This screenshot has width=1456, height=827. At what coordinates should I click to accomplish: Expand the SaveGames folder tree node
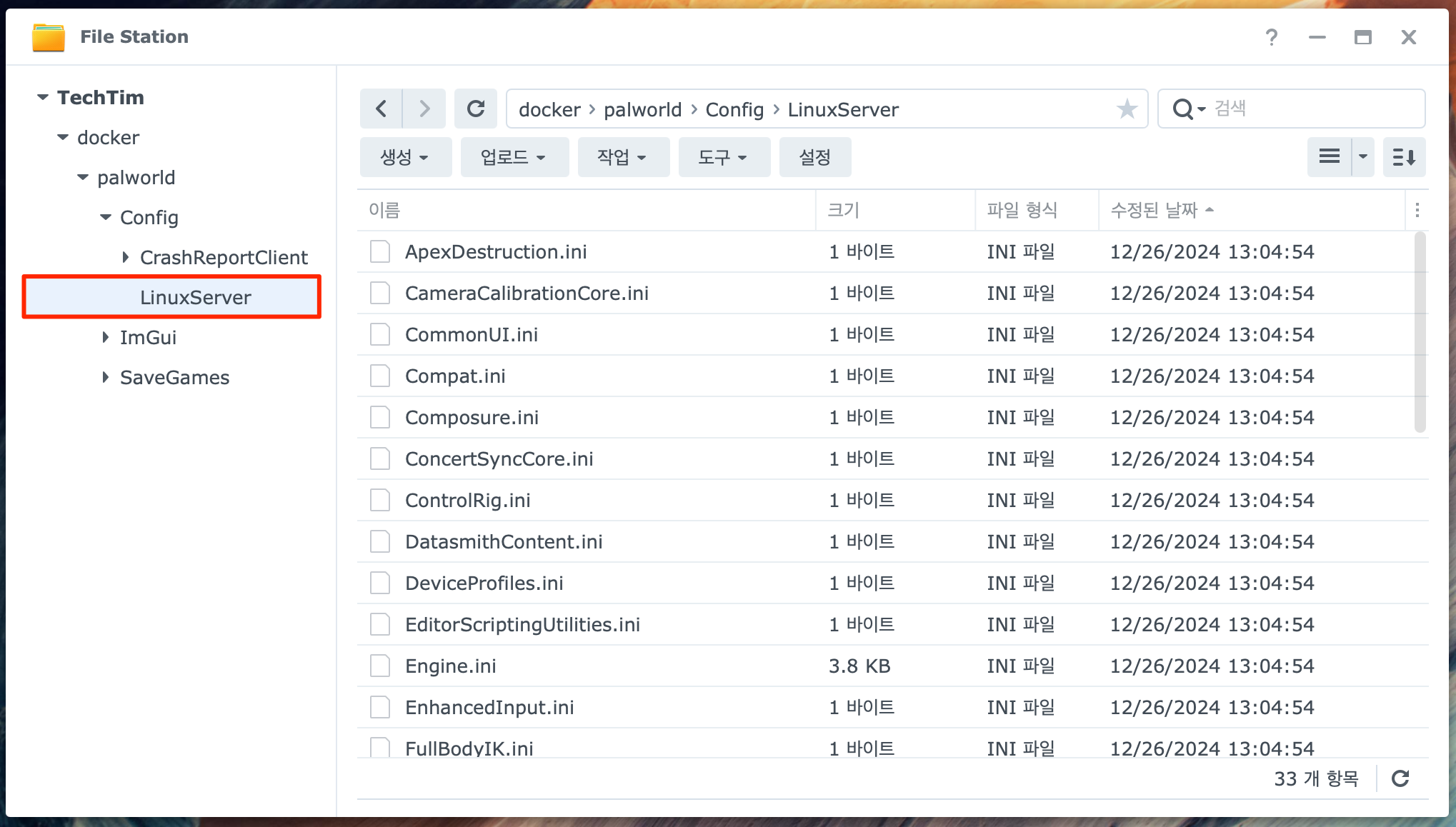tap(106, 377)
